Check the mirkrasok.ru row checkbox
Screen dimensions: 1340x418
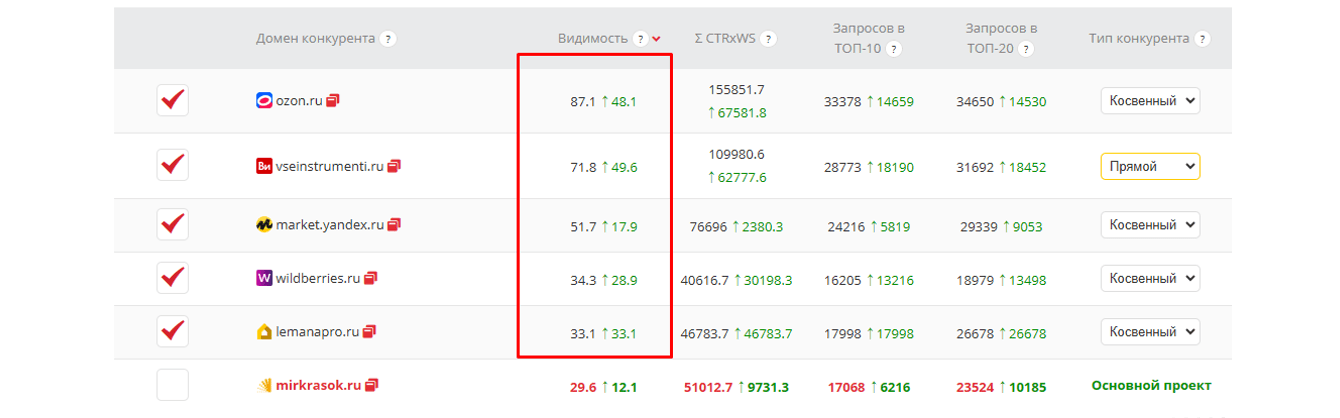(173, 385)
